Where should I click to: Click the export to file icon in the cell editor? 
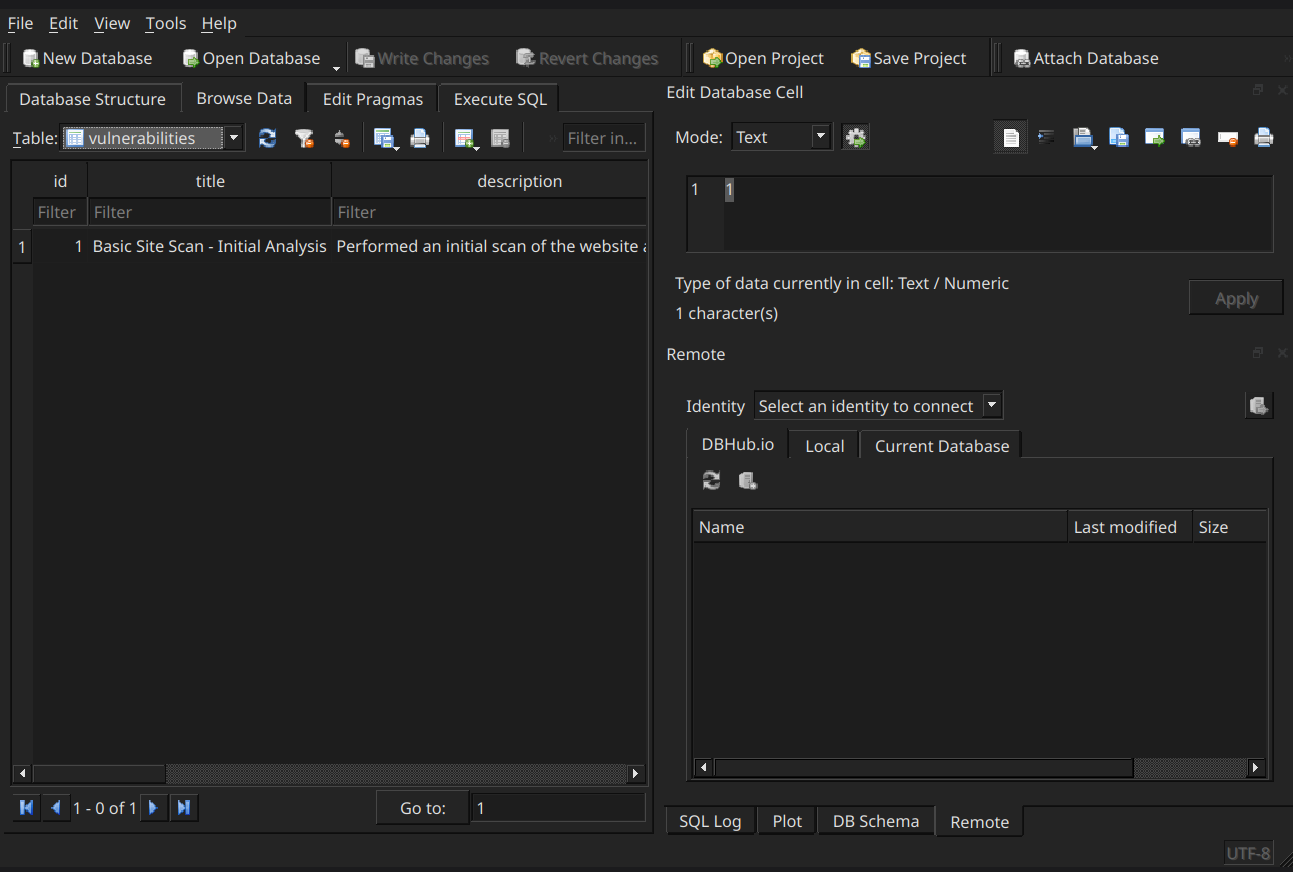1119,137
